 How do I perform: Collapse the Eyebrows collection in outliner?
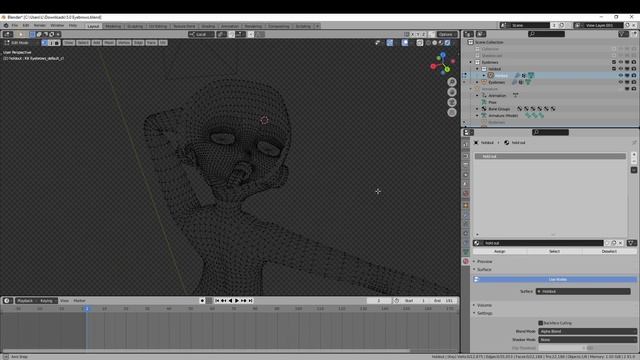471,62
